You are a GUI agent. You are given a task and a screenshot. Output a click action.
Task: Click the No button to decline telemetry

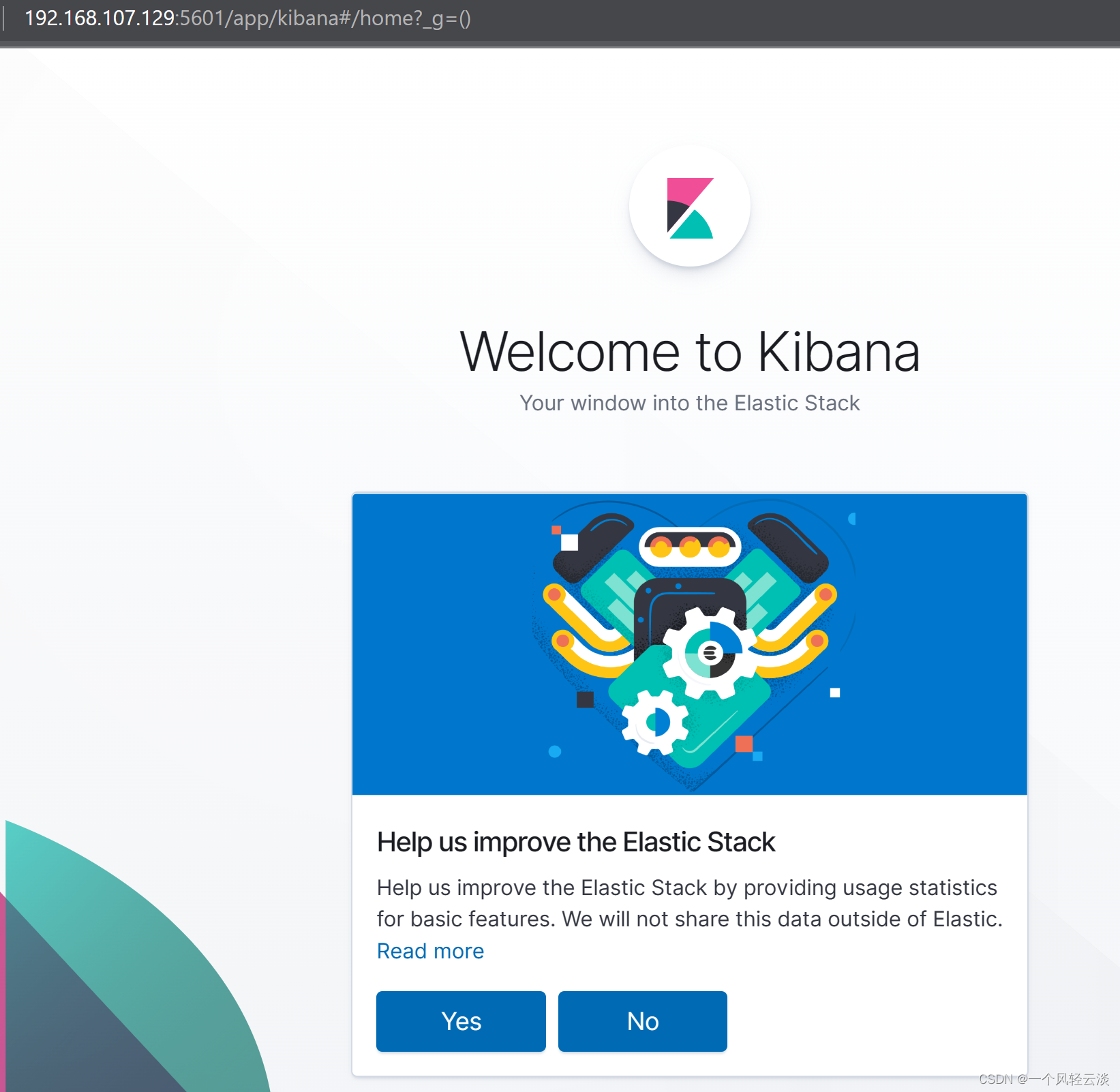coord(642,1021)
